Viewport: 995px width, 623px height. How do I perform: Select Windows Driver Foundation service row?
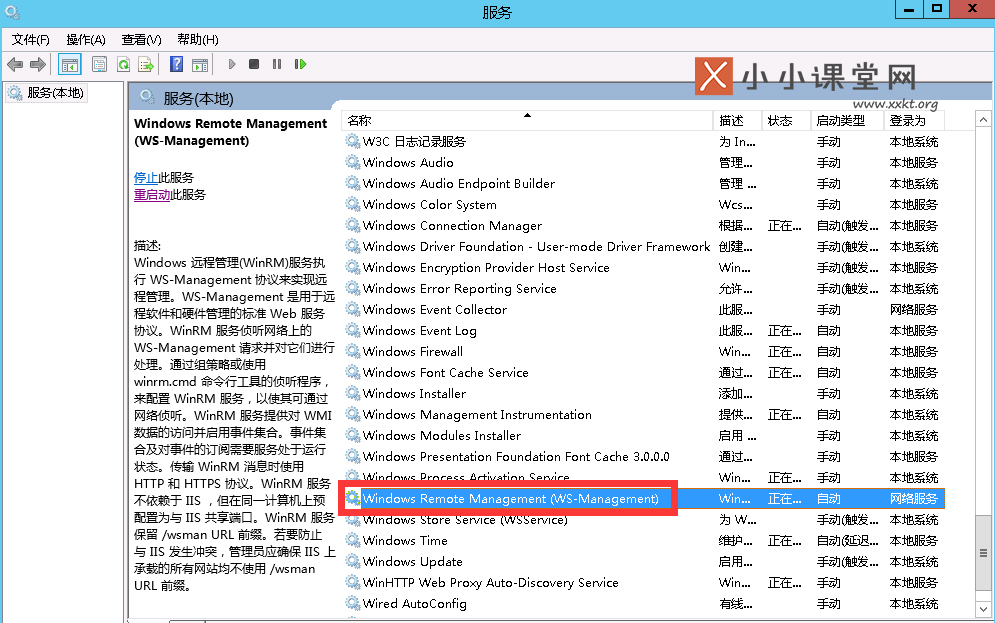tap(643, 246)
